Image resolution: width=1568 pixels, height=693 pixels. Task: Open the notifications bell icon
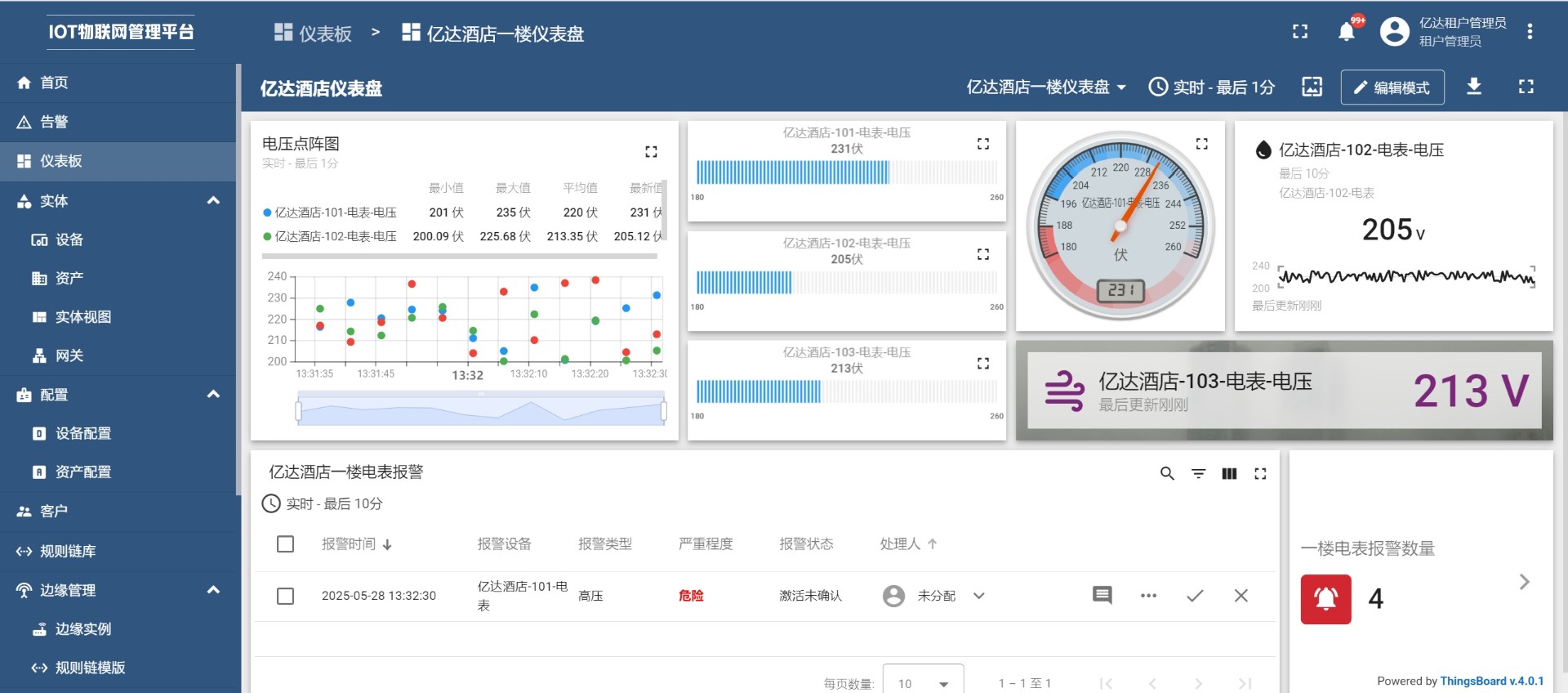click(x=1347, y=32)
